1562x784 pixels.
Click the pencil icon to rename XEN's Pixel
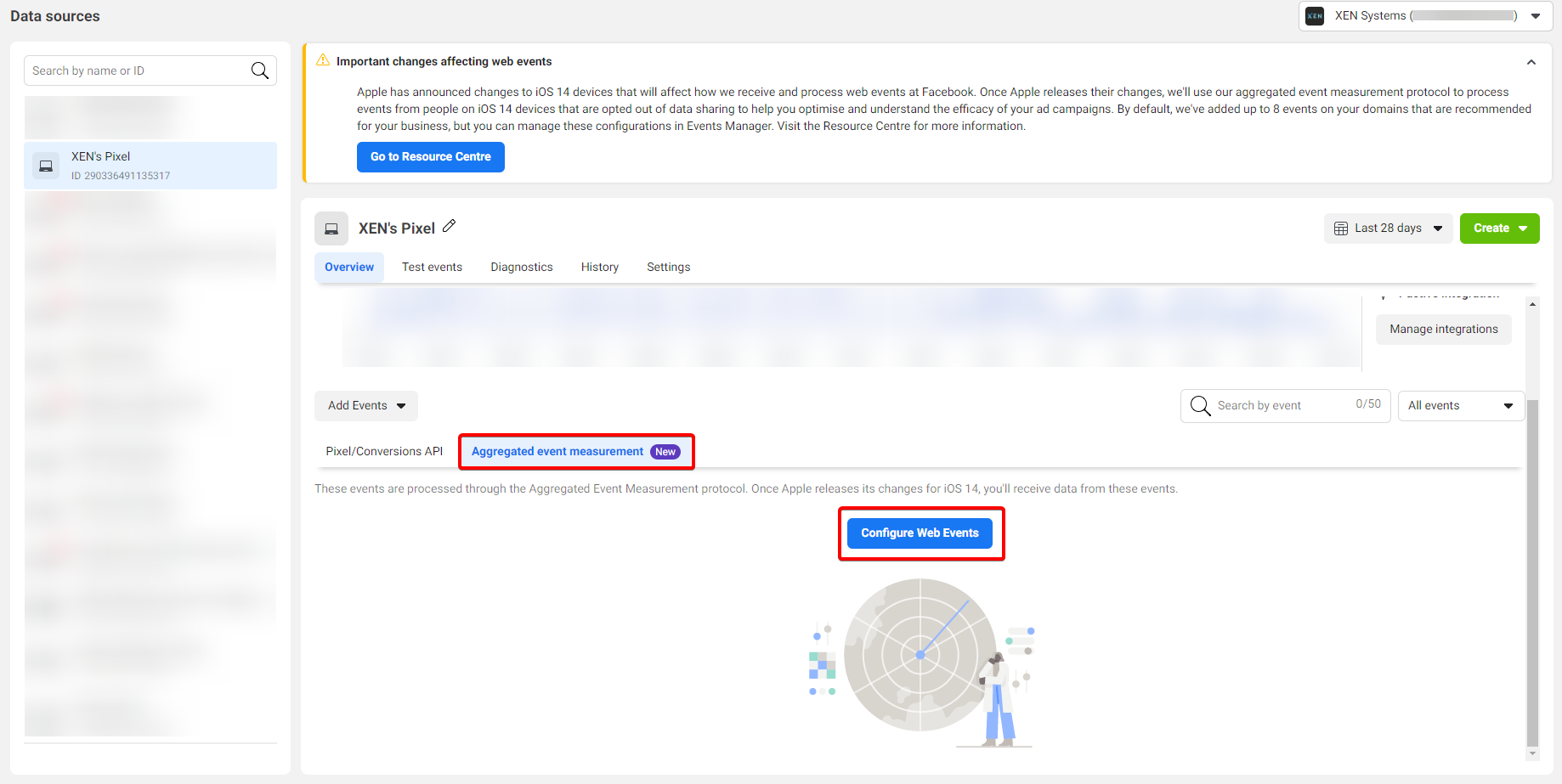coord(450,227)
